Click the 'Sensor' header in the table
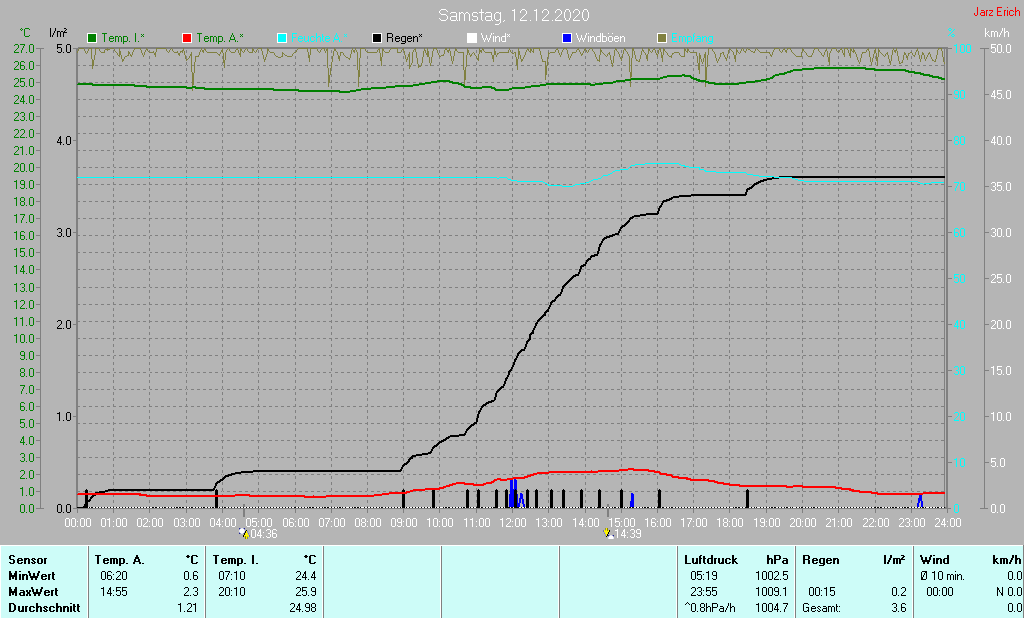The image size is (1024, 618). 28,560
